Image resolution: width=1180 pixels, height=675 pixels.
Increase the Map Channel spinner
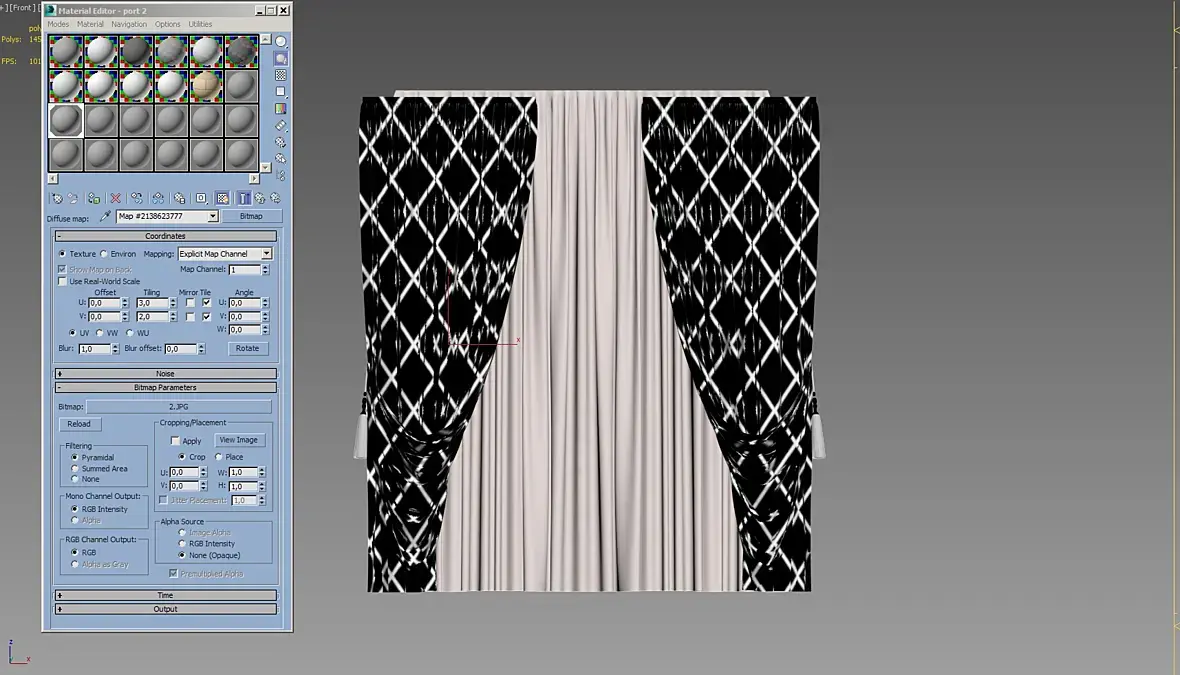point(266,266)
